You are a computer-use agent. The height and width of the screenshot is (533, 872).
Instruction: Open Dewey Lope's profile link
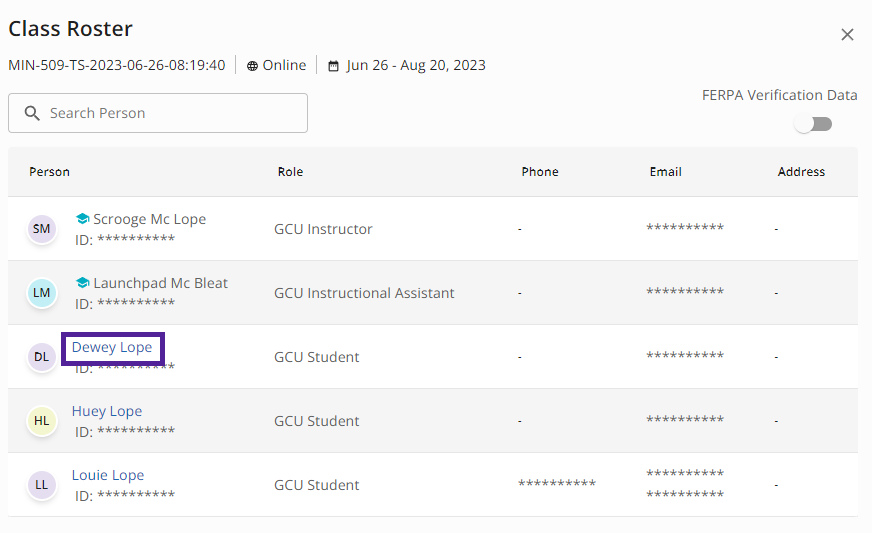click(x=112, y=347)
